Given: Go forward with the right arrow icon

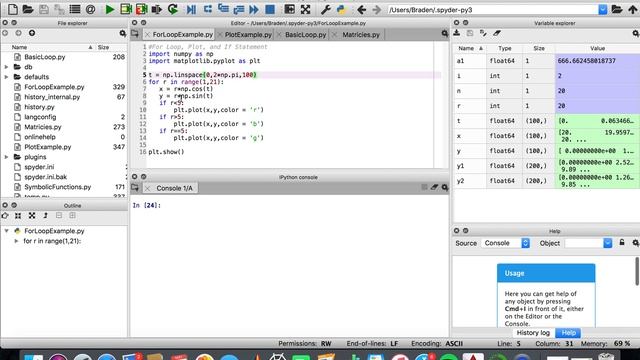Looking at the screenshot, I should (376, 9).
